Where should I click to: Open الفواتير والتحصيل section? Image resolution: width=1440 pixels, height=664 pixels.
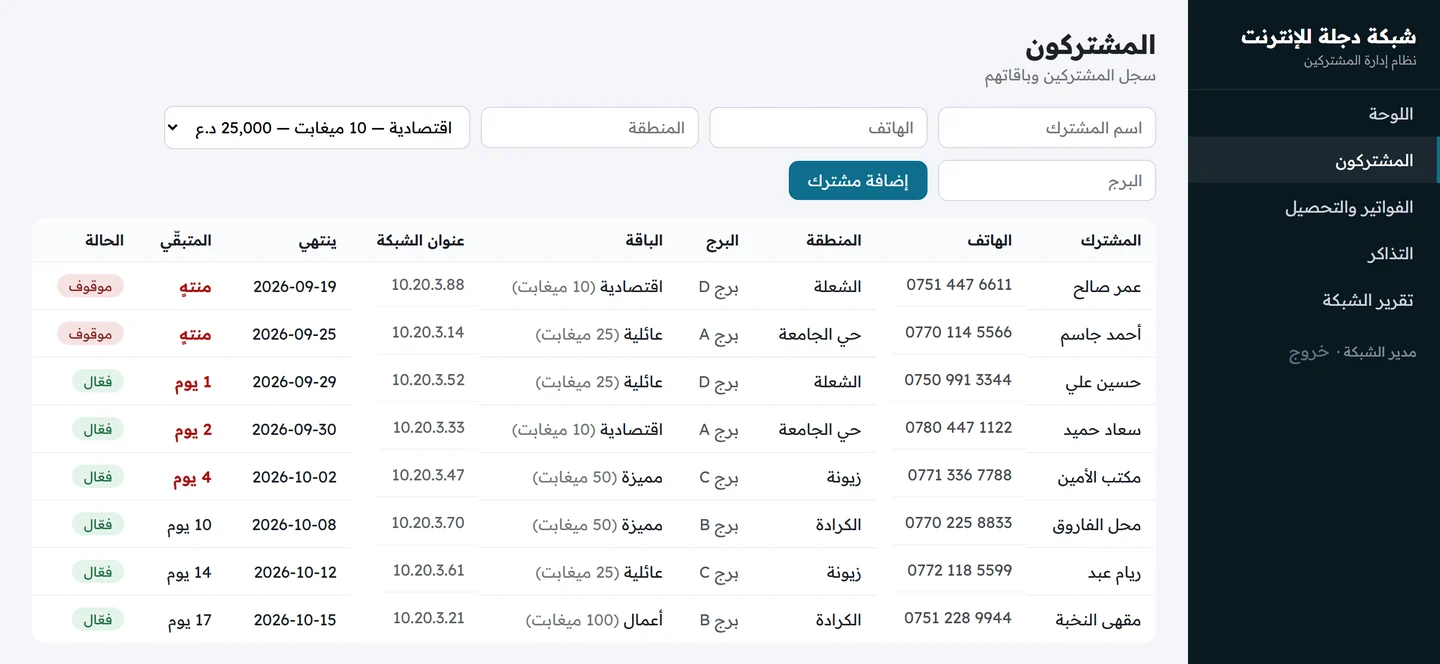click(1313, 207)
